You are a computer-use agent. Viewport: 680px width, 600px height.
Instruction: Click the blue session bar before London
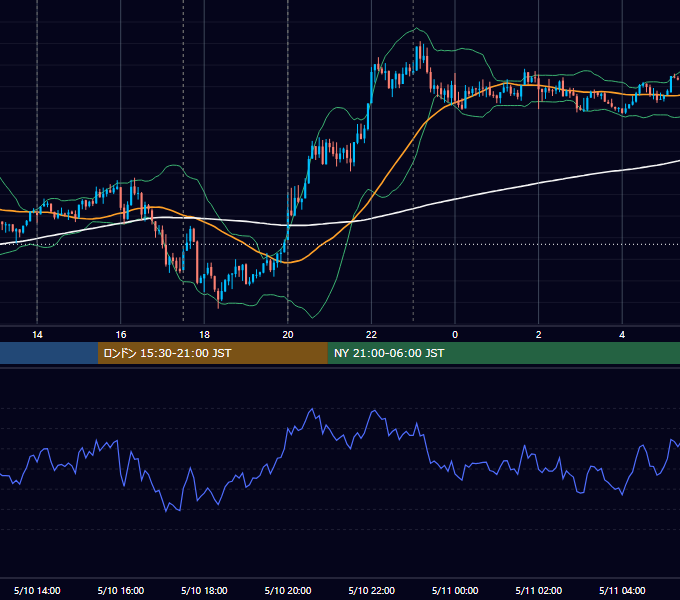coord(49,353)
